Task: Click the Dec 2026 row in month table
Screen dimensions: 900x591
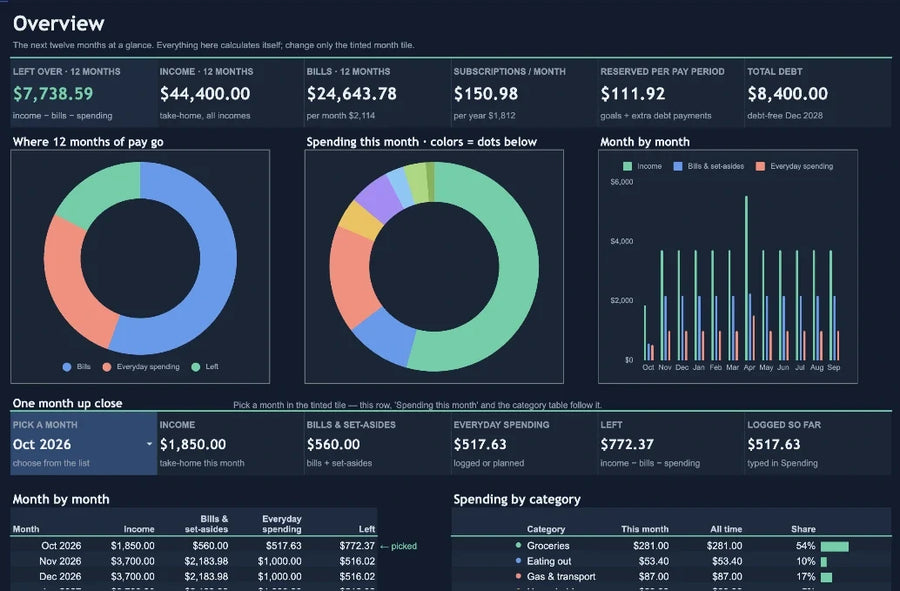Action: click(194, 577)
